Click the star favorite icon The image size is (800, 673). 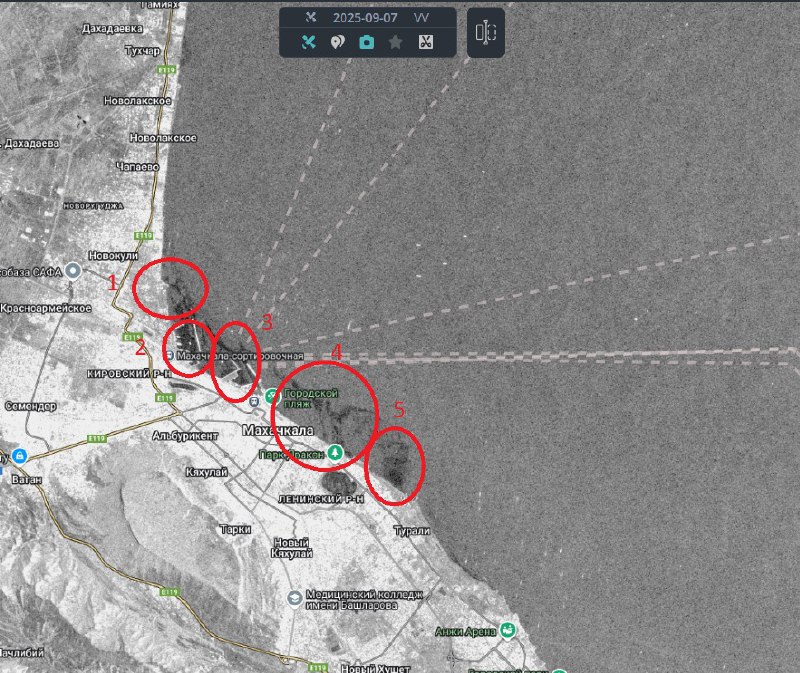click(396, 42)
